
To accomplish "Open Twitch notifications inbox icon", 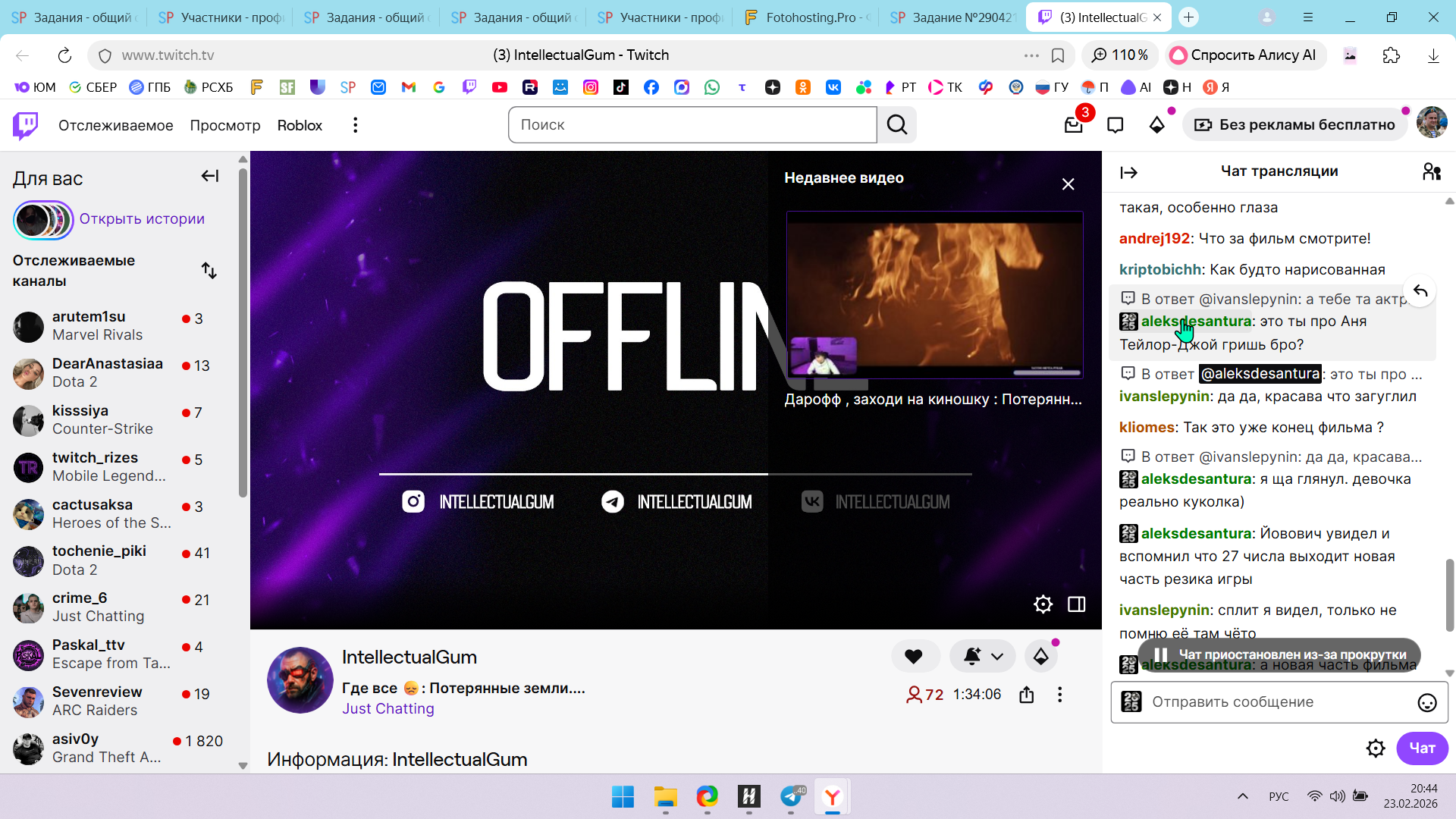I will (x=1073, y=125).
